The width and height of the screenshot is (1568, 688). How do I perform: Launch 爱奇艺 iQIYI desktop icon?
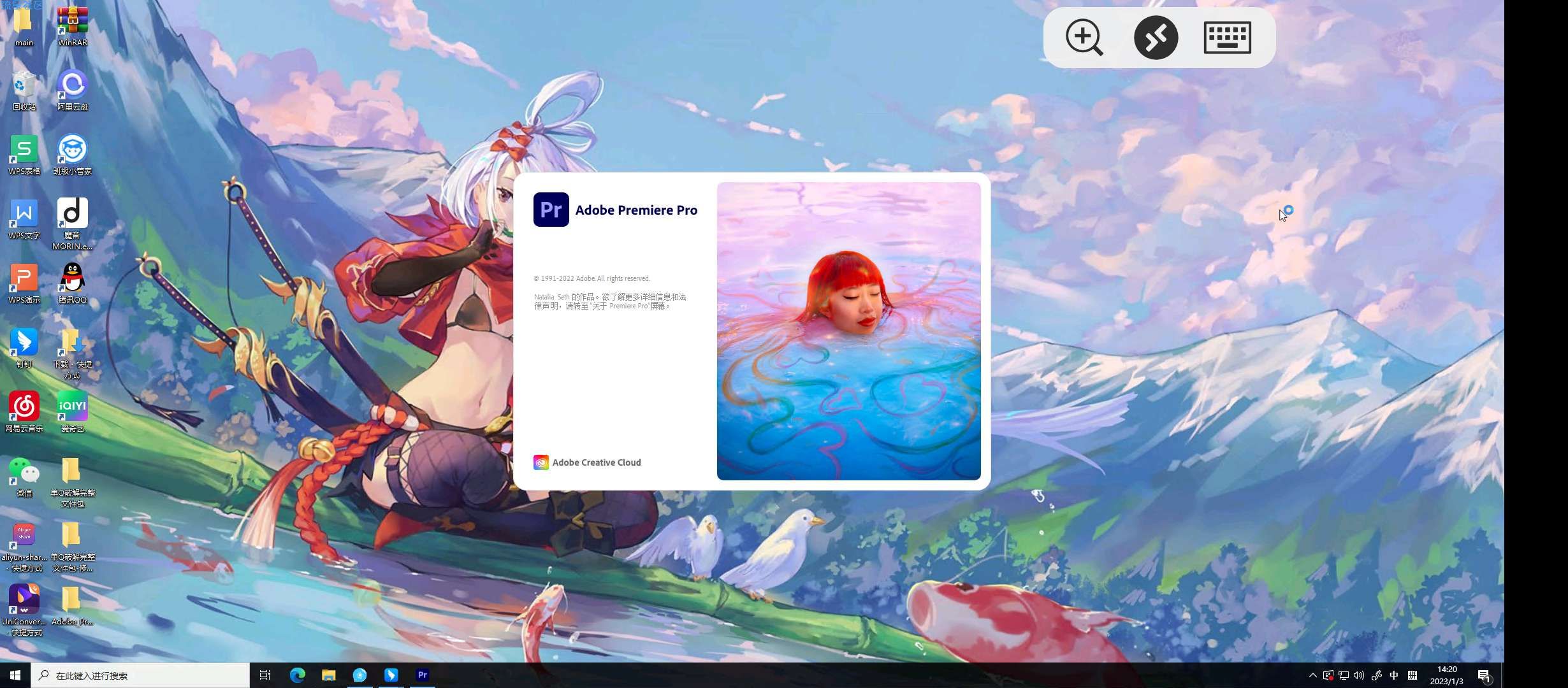(x=72, y=412)
